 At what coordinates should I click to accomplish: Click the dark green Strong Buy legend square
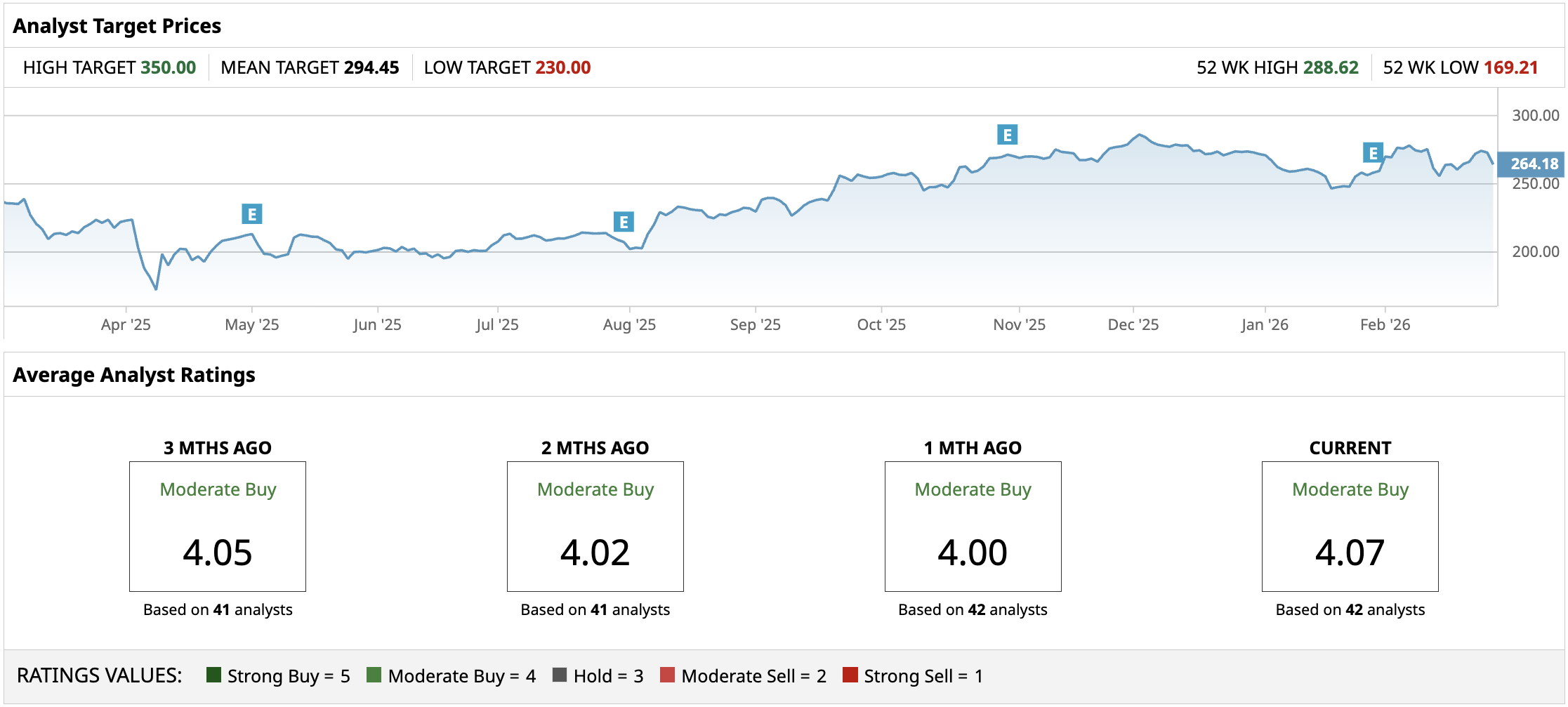[x=214, y=675]
